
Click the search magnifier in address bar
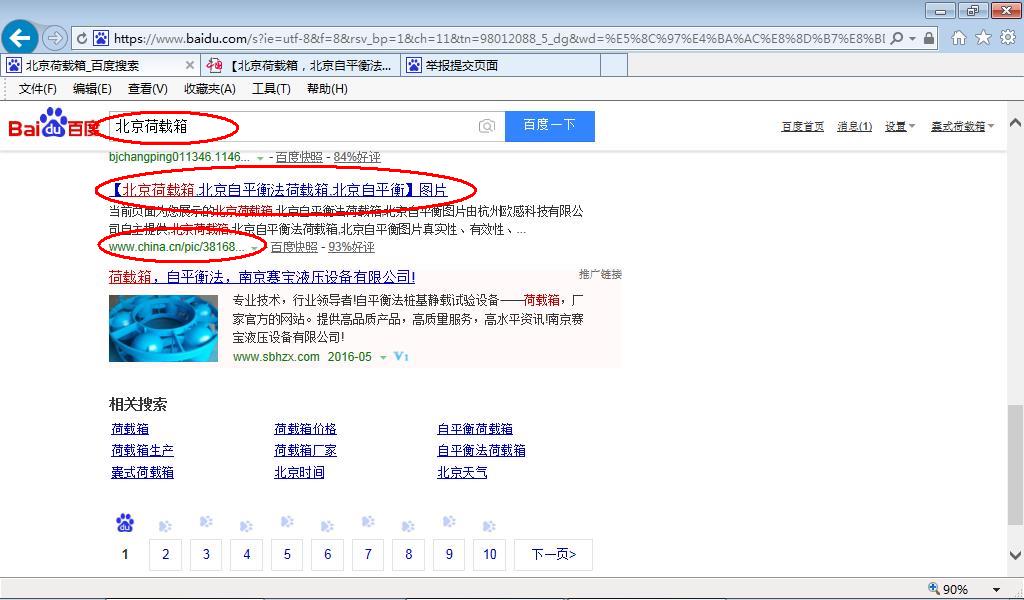pyautogui.click(x=897, y=39)
